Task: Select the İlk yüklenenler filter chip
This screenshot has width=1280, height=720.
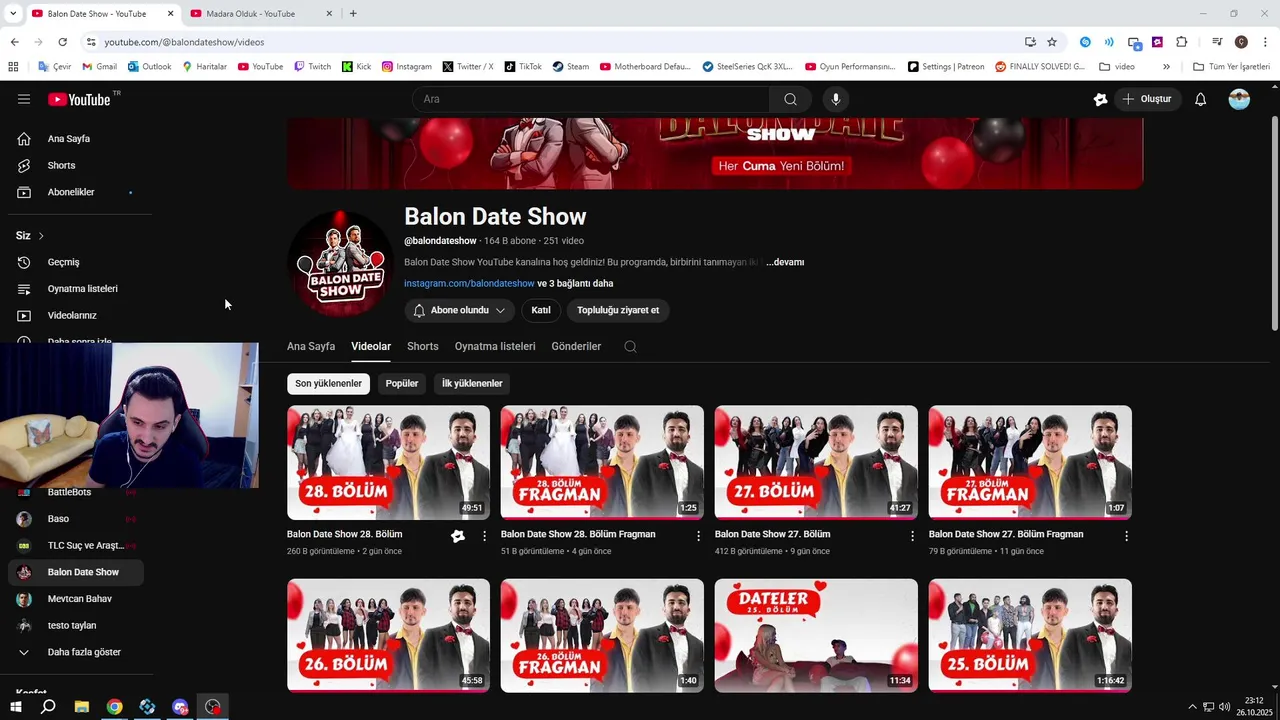Action: [472, 384]
